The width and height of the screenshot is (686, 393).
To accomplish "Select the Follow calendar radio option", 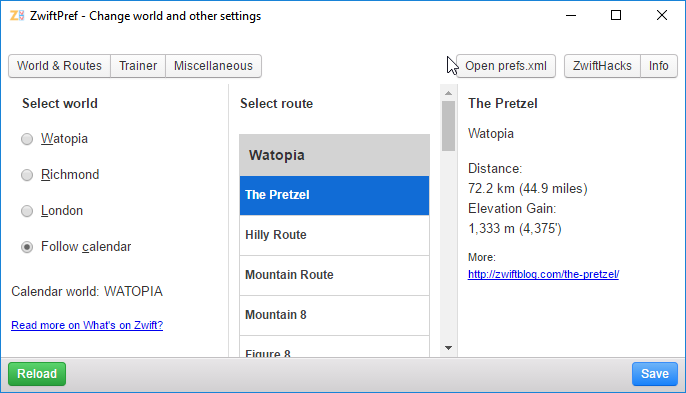I will click(x=27, y=247).
